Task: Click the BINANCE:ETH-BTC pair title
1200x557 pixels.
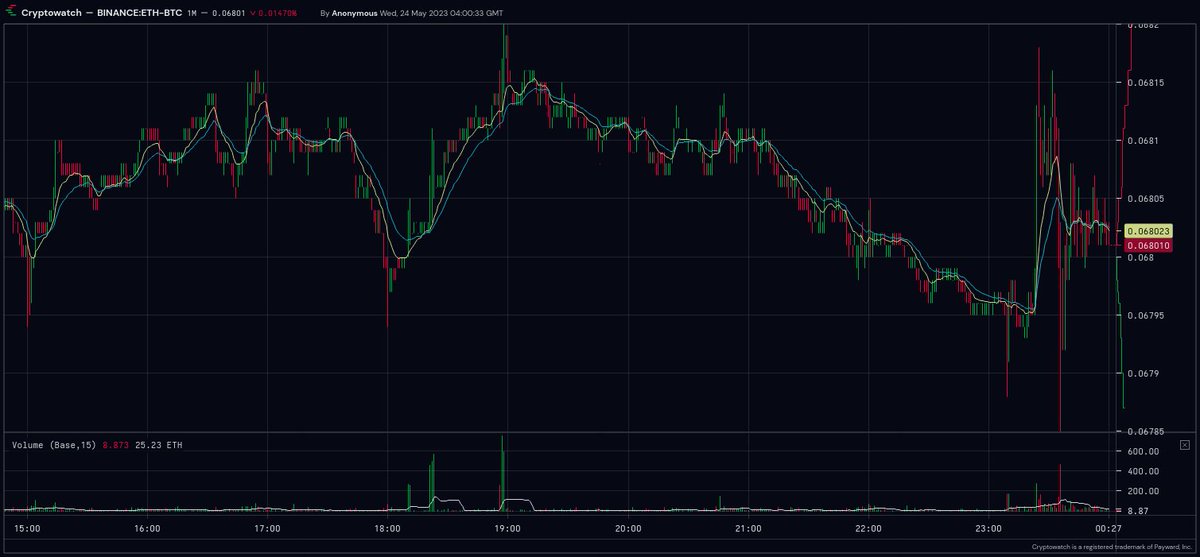Action: click(x=140, y=14)
